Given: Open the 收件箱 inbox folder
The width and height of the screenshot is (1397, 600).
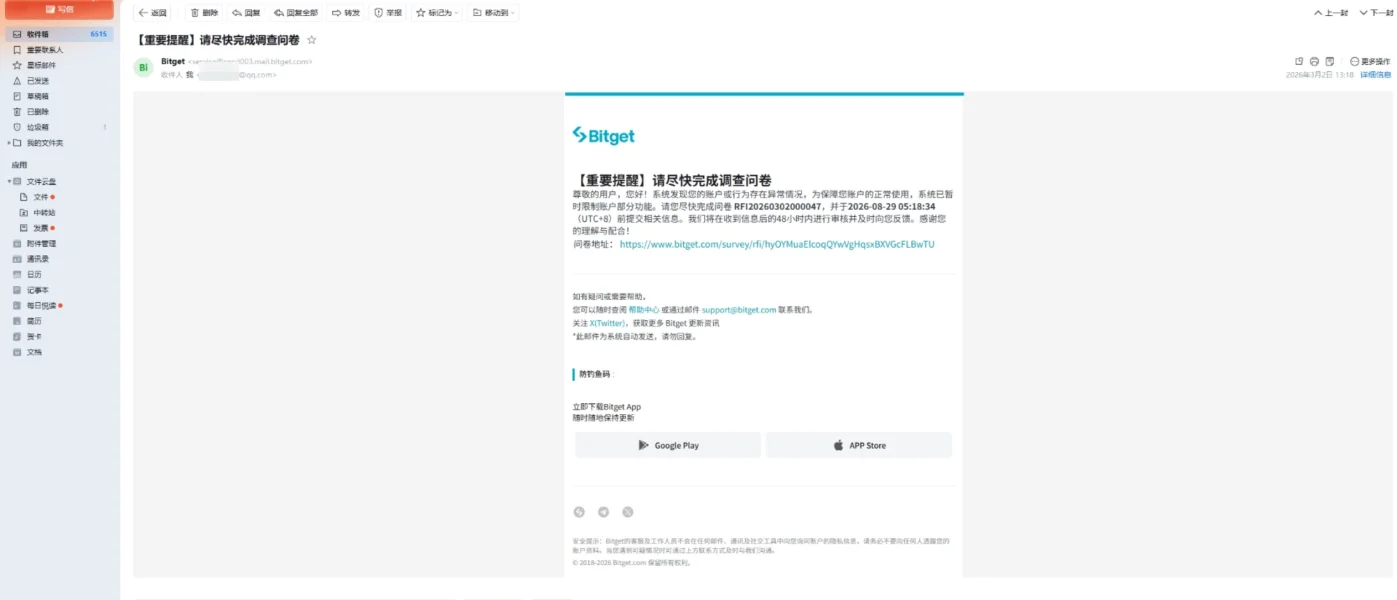Looking at the screenshot, I should tap(59, 34).
